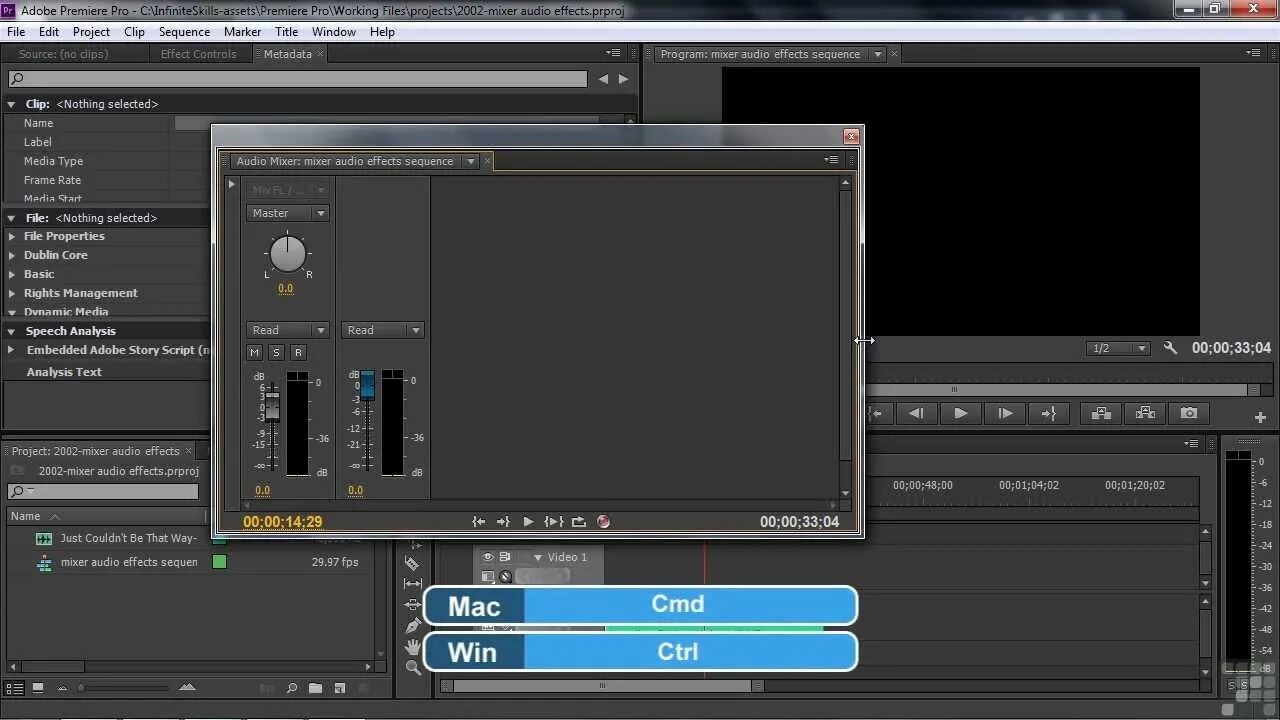The image size is (1280, 720).
Task: Click Go to In point in Audio Mixer
Action: tap(479, 521)
